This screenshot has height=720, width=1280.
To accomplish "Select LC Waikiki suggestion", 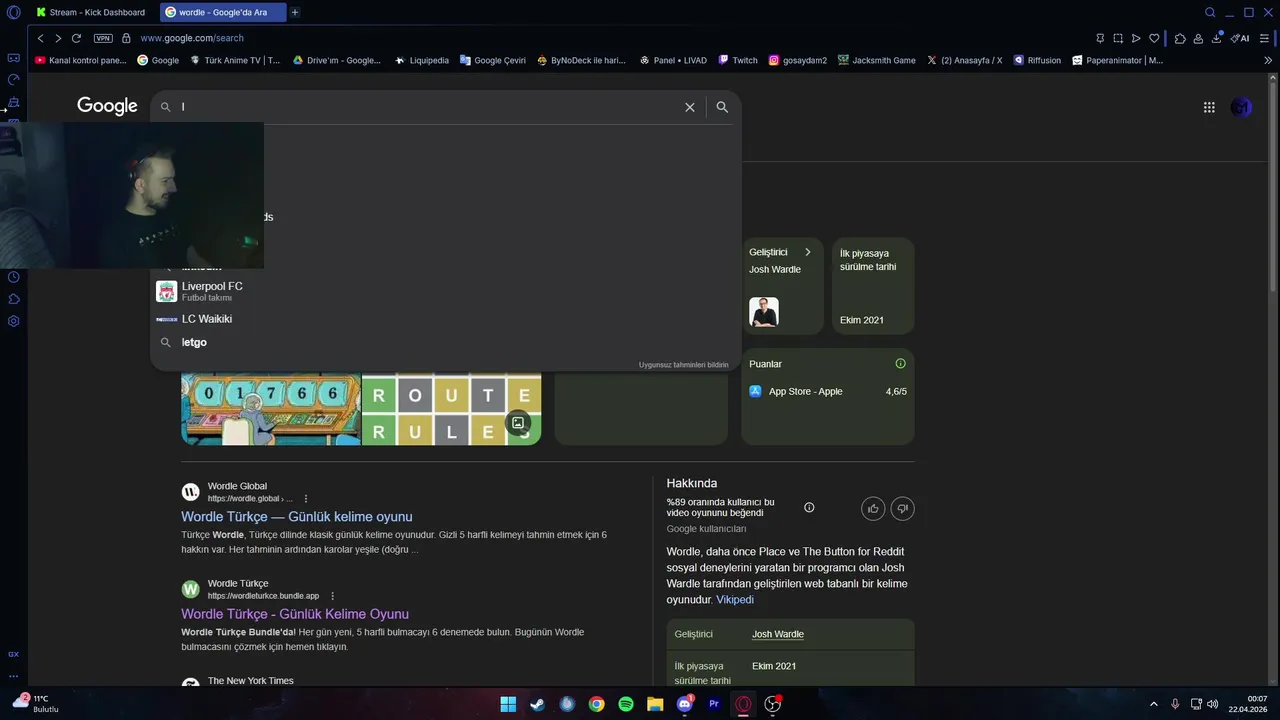I will [445, 319].
